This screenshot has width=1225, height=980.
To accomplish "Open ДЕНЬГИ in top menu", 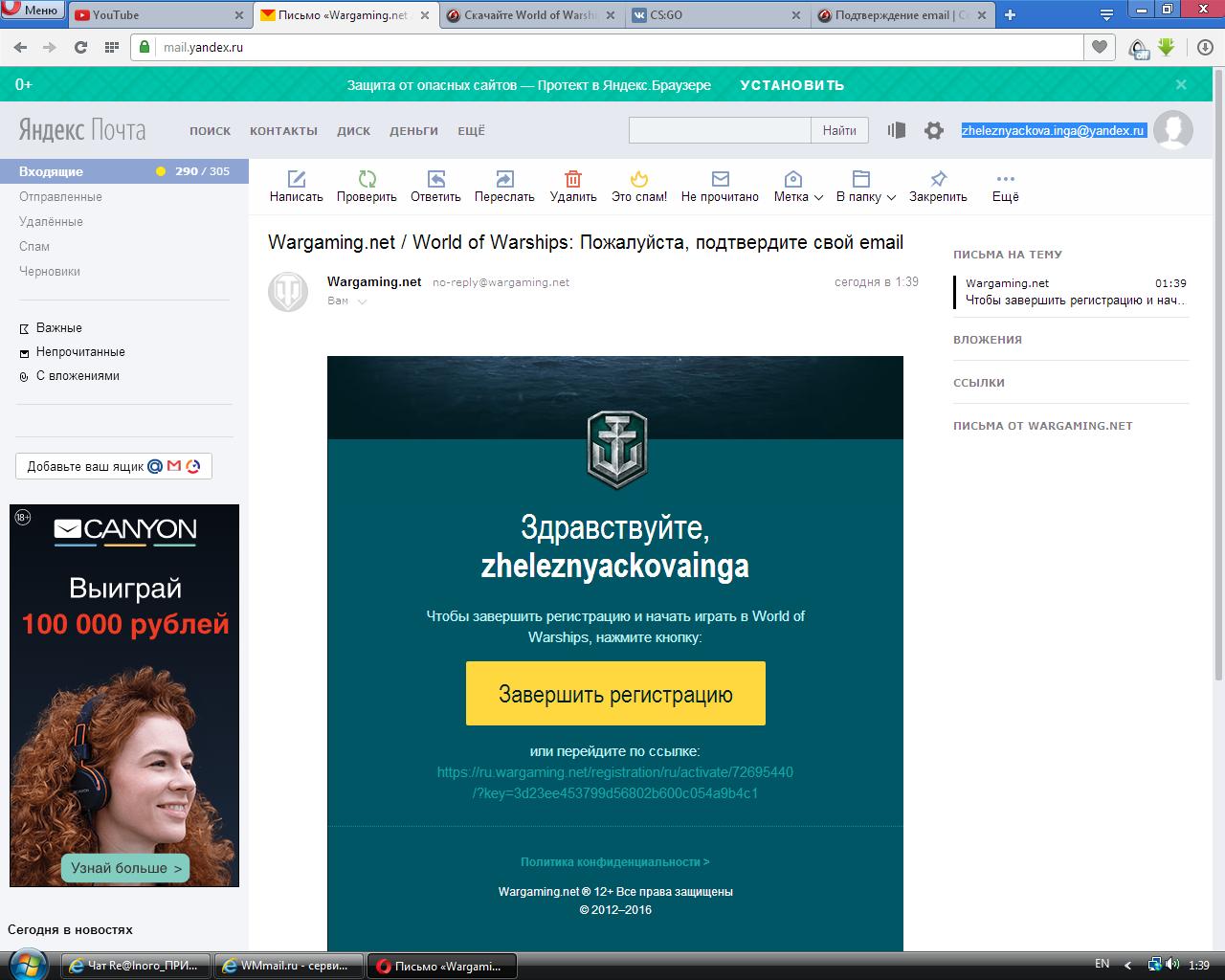I will (413, 131).
